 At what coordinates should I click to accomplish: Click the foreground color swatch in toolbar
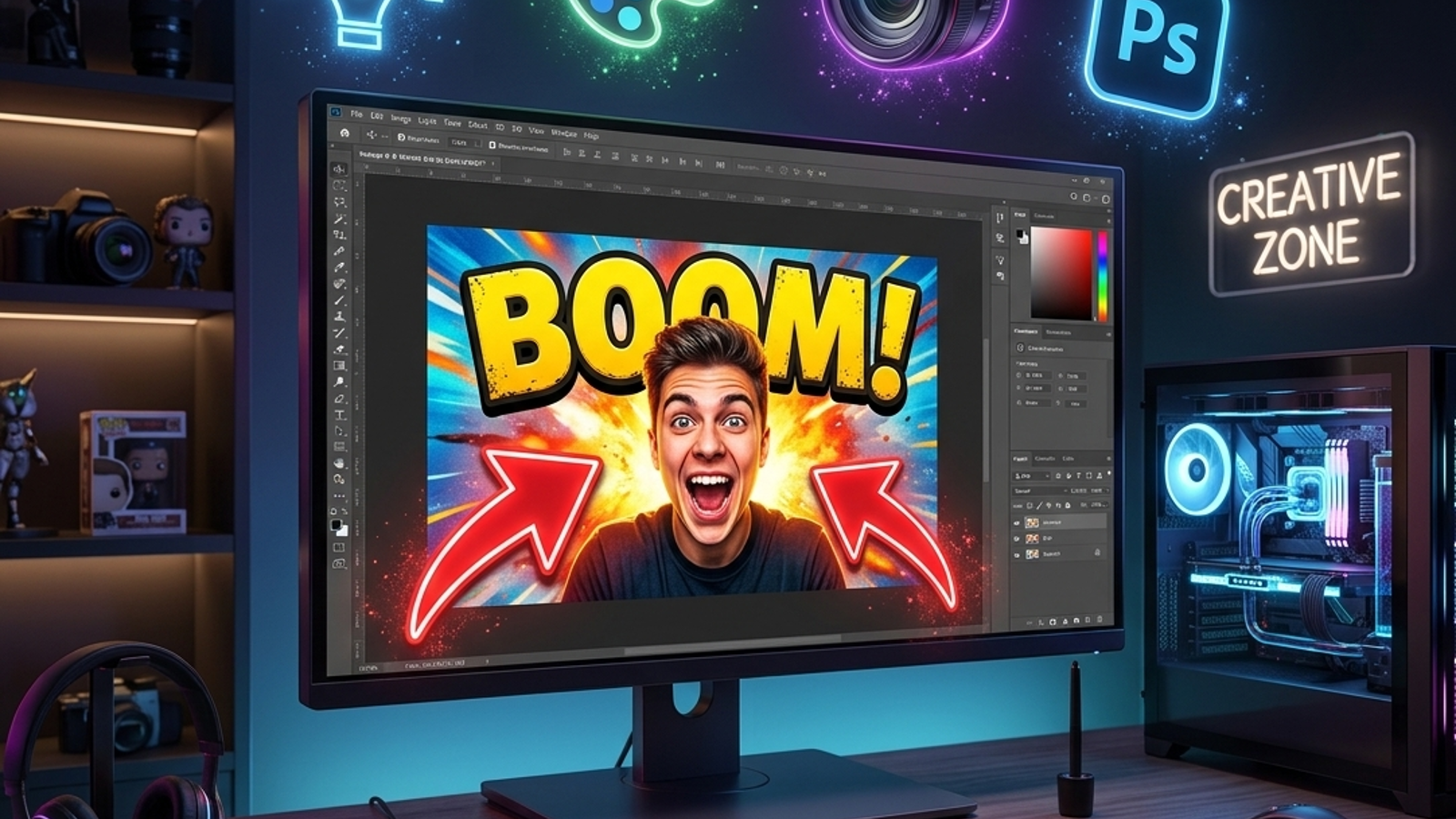coord(336,523)
